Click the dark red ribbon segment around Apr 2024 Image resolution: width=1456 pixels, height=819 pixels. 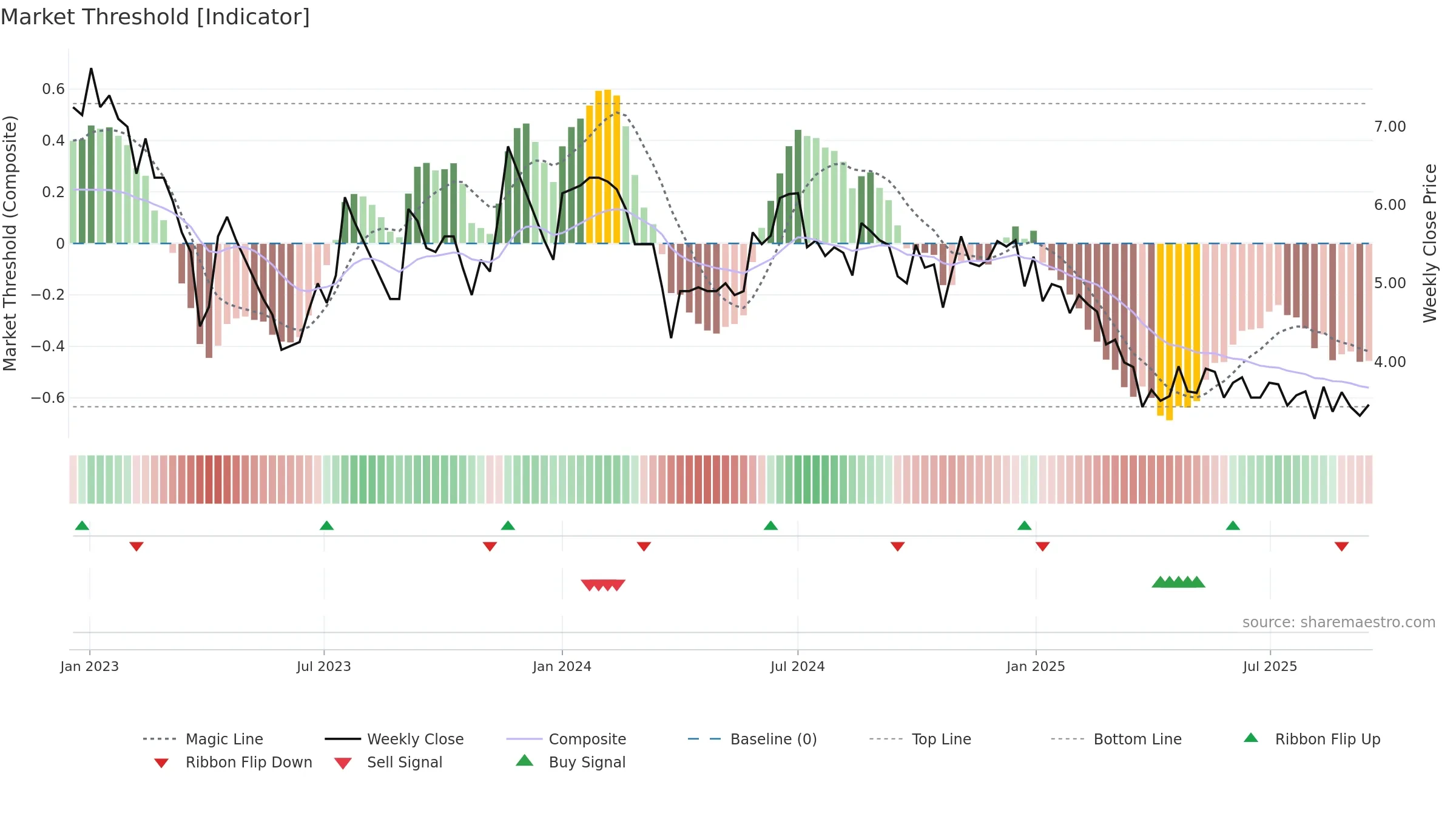[x=707, y=479]
